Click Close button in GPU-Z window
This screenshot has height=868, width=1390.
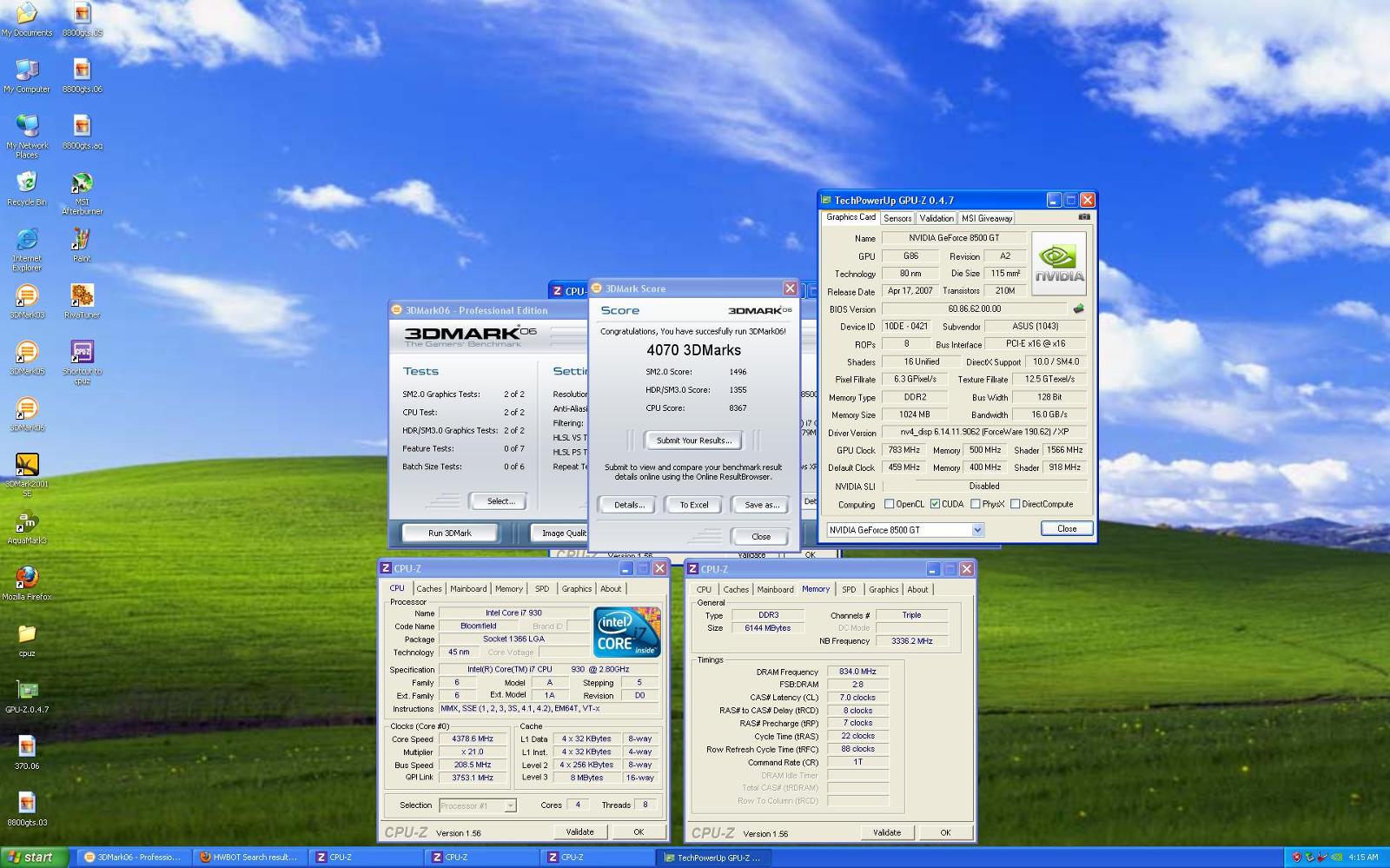[x=1067, y=529]
